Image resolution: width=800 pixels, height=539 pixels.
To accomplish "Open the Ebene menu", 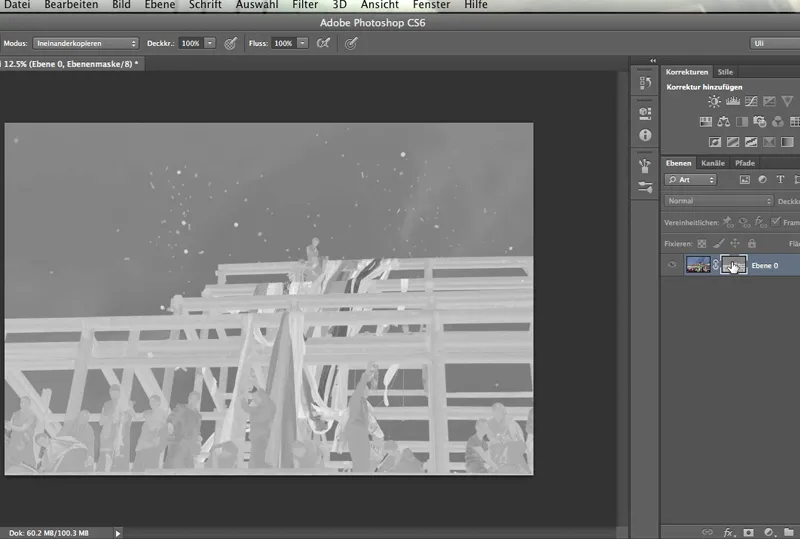I will click(x=160, y=5).
